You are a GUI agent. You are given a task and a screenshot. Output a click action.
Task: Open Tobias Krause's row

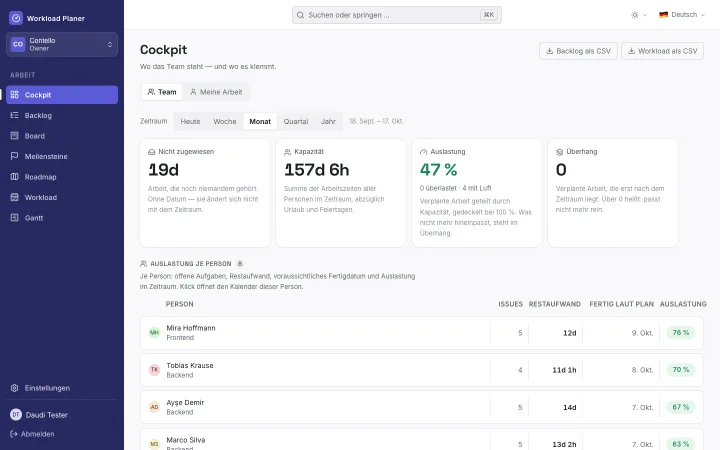click(x=422, y=370)
